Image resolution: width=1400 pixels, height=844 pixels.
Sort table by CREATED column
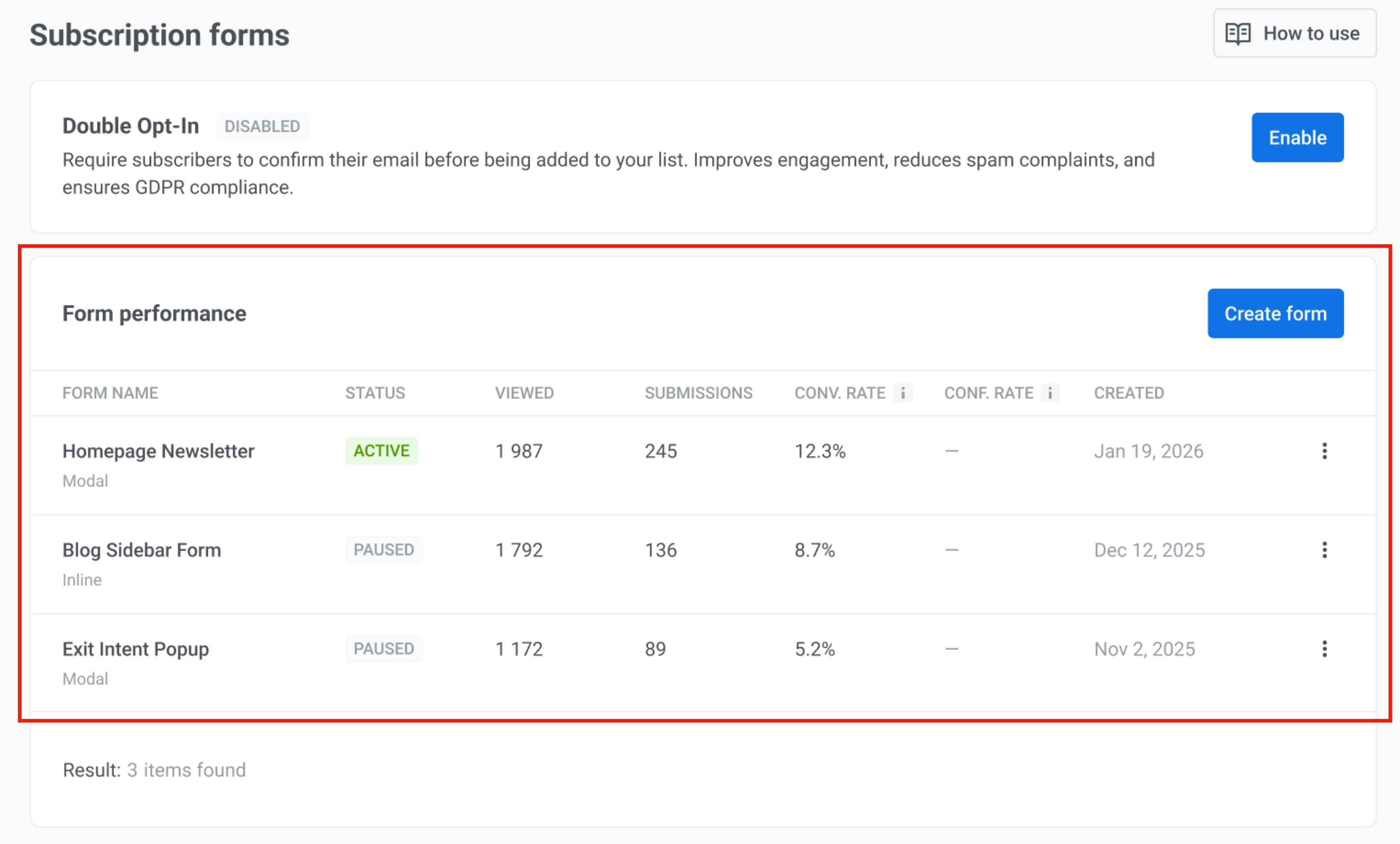1129,393
